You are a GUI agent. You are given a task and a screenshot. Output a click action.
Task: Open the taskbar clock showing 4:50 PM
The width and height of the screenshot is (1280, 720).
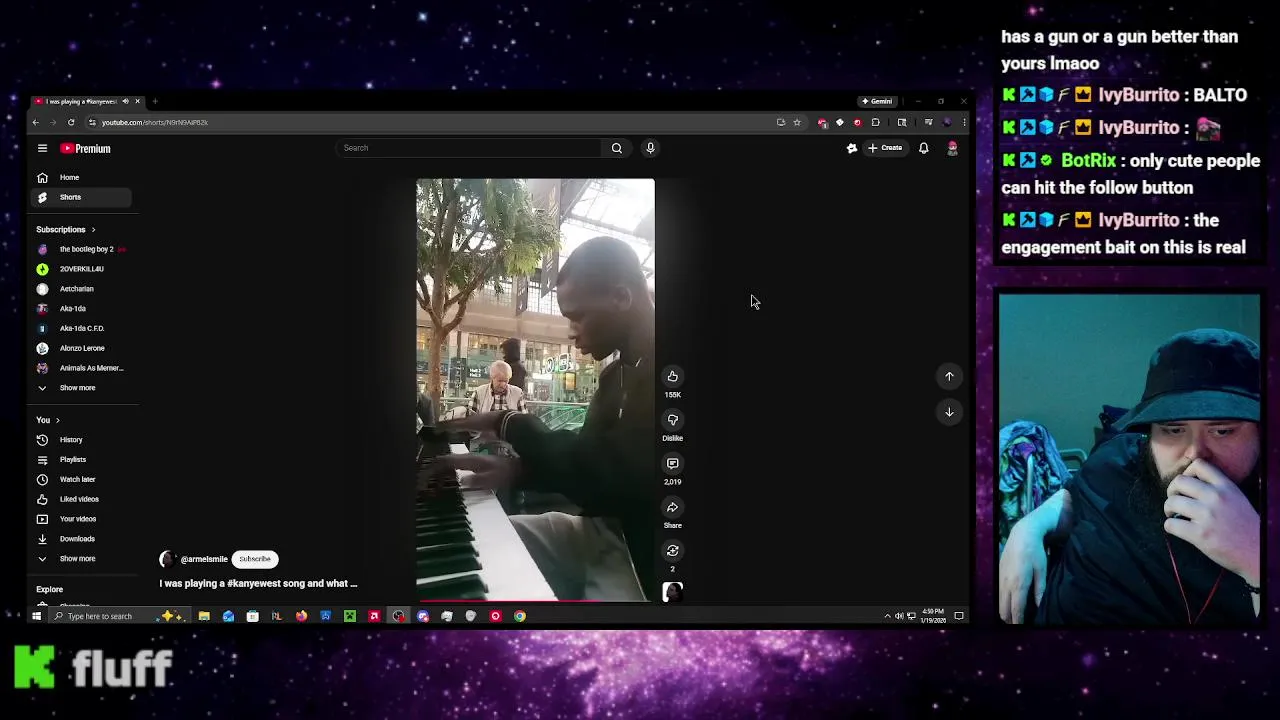coord(933,616)
